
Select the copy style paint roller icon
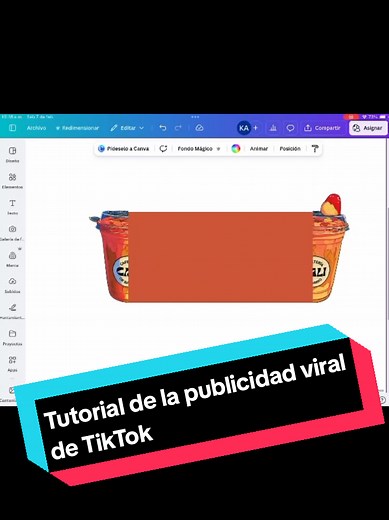tap(315, 149)
